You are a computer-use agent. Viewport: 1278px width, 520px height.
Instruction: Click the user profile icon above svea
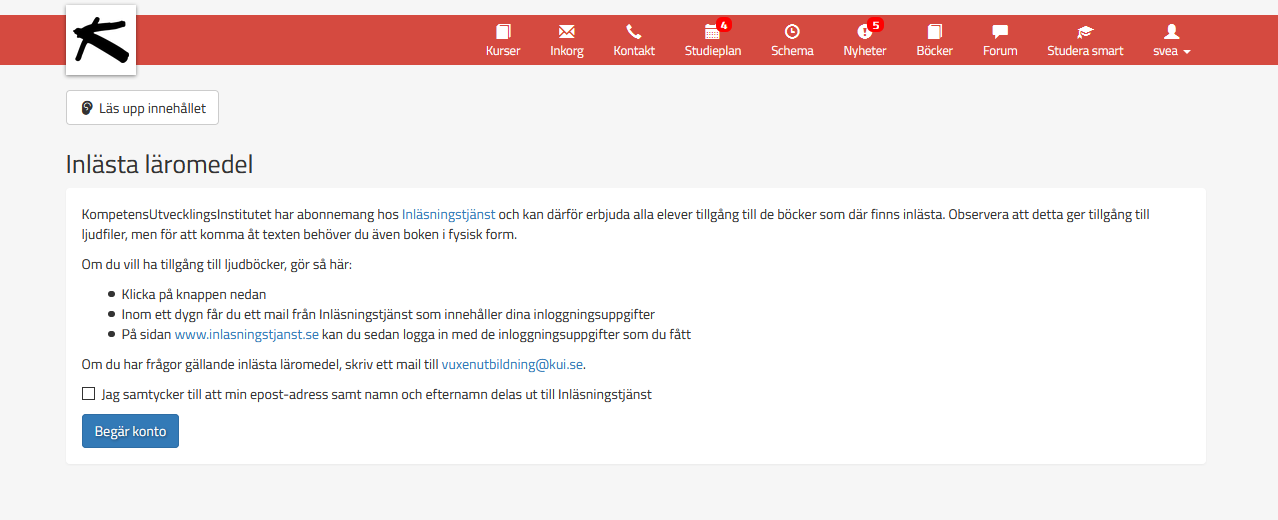[x=1172, y=31]
